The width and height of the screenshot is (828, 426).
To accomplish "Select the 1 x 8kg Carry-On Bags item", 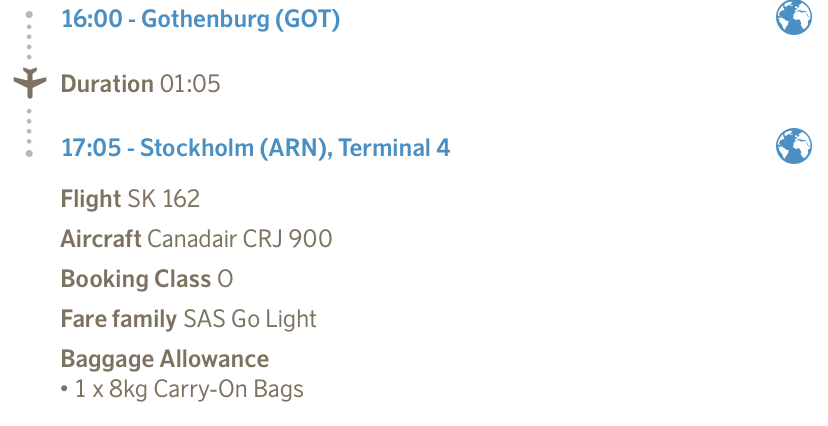I will (x=189, y=389).
